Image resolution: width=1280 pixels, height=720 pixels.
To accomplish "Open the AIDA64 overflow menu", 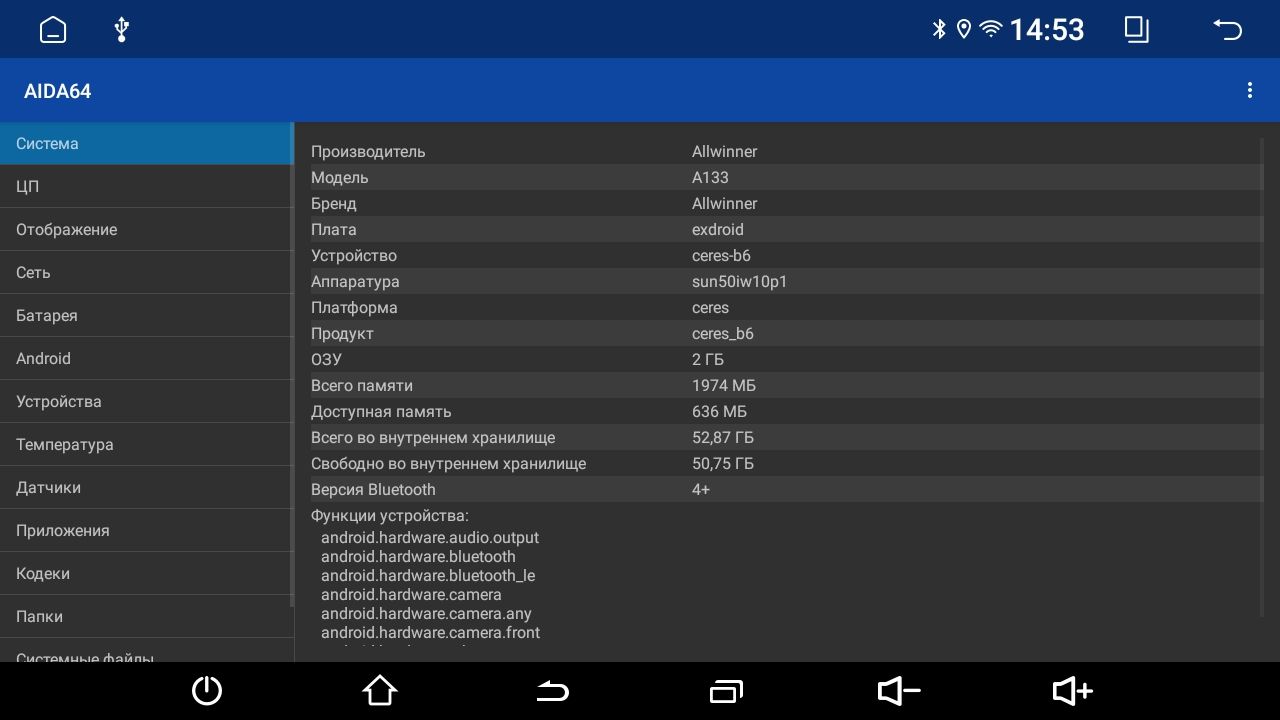I will pos(1250,90).
